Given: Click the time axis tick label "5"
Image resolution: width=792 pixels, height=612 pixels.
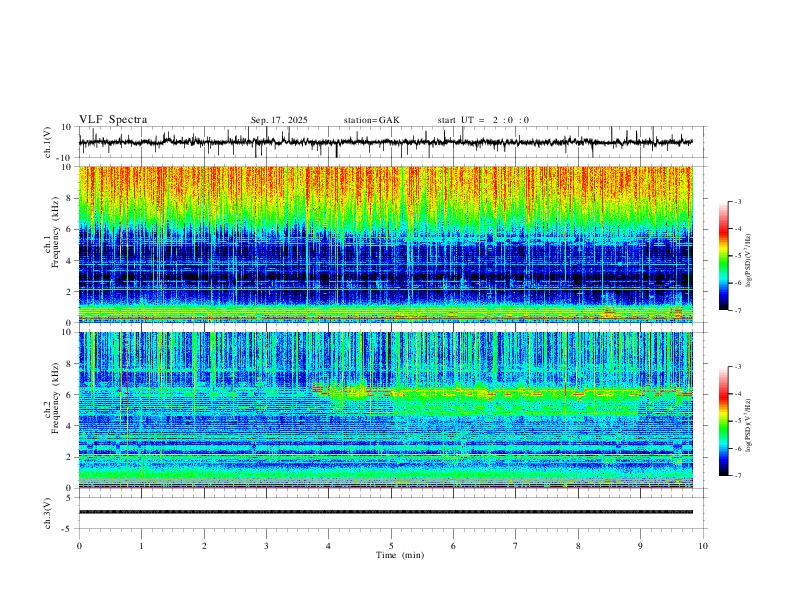Looking at the screenshot, I should click(391, 546).
